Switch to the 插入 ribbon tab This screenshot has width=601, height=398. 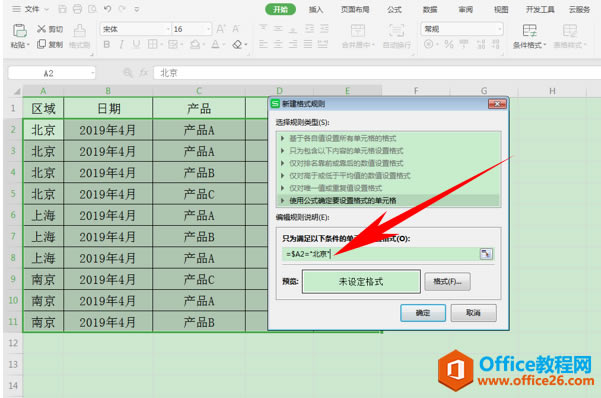316,10
